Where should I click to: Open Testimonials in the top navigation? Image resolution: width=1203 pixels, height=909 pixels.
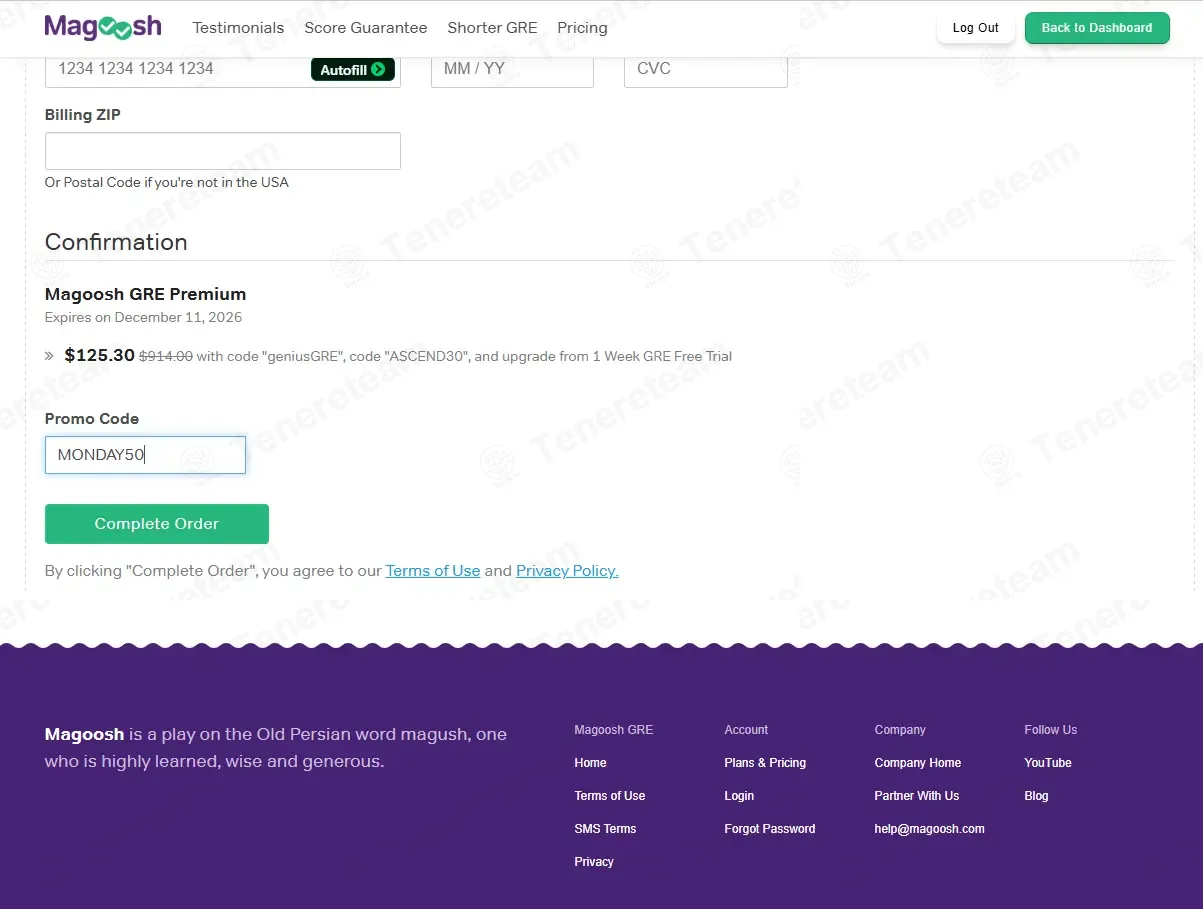(x=238, y=28)
